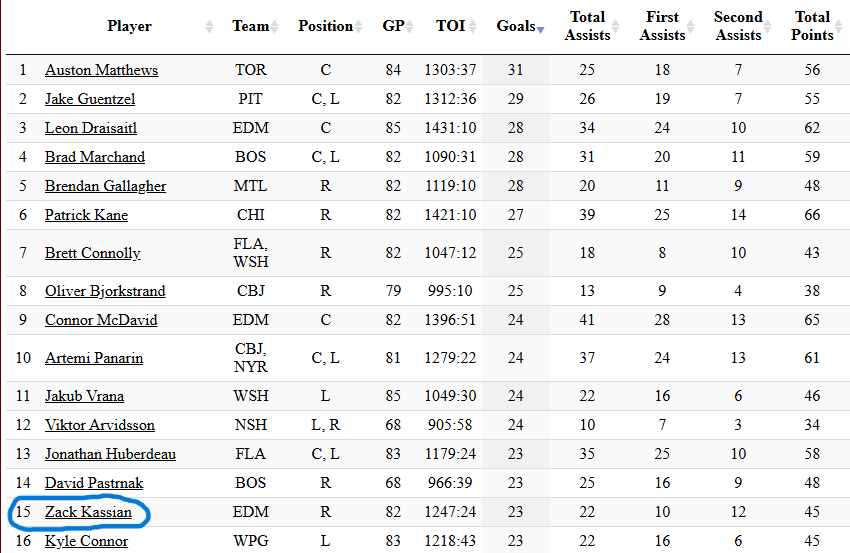
Task: Sort by Second Assists column header
Action: [738, 26]
